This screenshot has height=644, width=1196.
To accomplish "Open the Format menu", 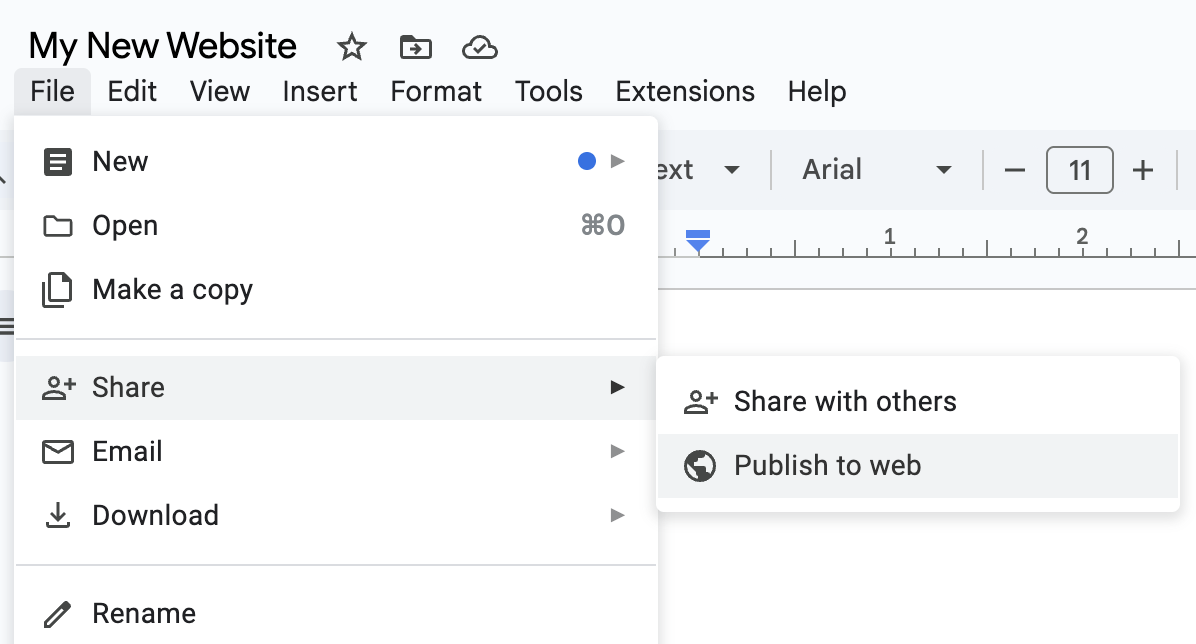I will pyautogui.click(x=436, y=91).
